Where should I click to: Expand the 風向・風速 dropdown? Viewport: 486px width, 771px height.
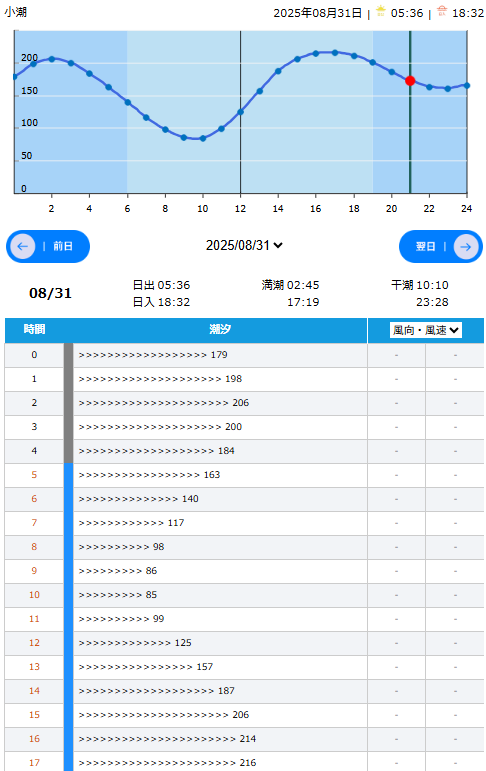point(426,330)
